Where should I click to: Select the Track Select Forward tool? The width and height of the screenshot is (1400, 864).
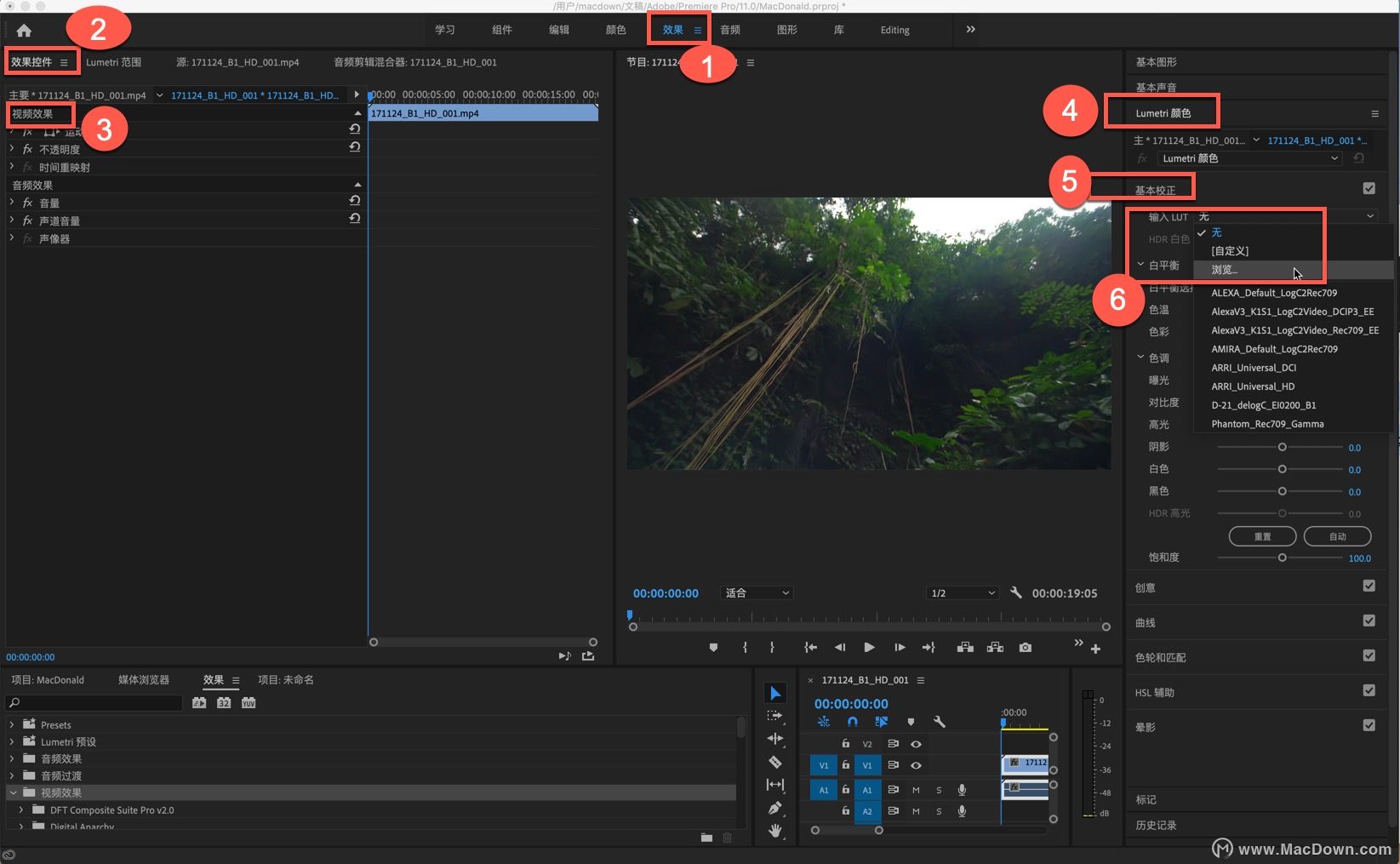coord(774,716)
